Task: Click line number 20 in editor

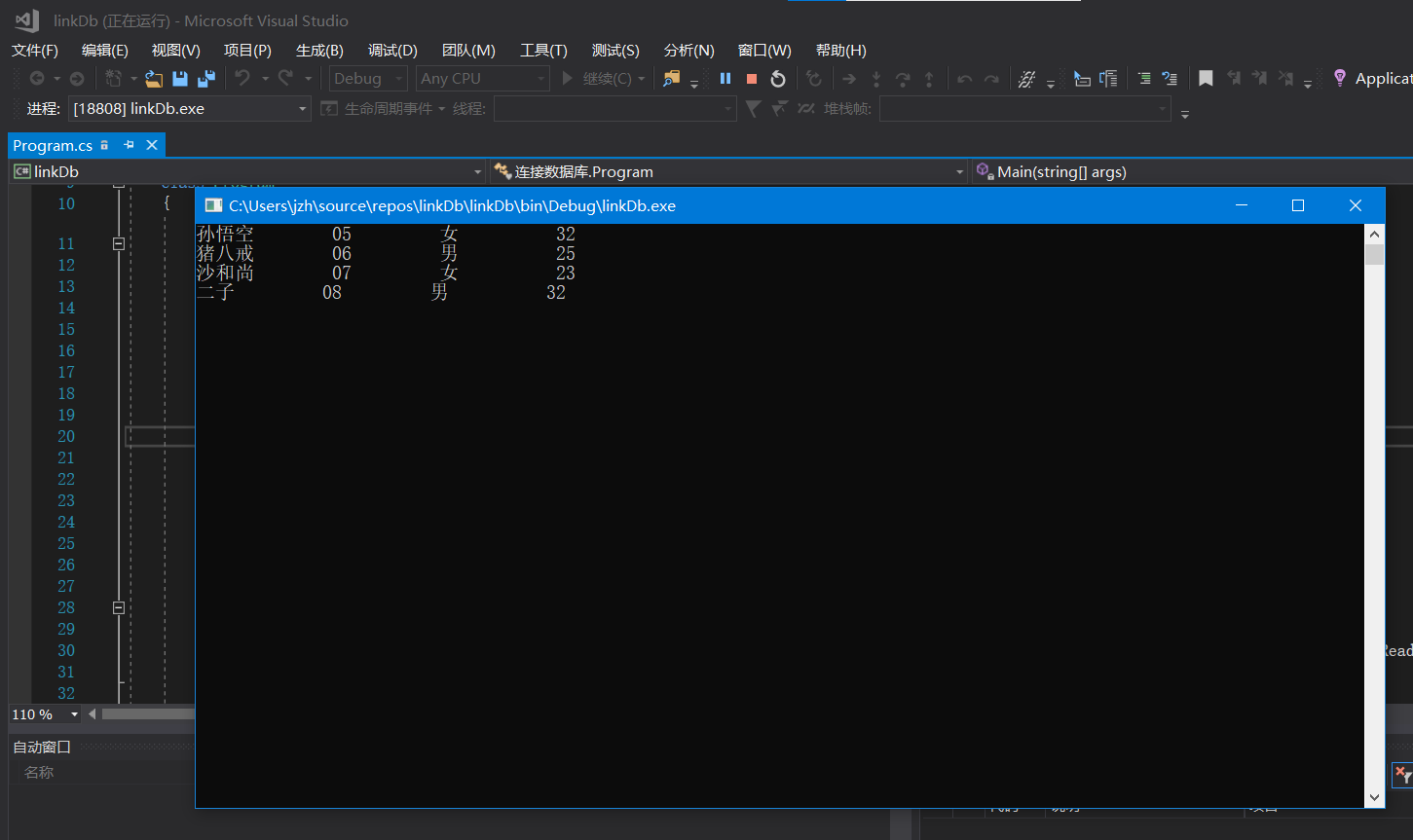Action: [66, 437]
